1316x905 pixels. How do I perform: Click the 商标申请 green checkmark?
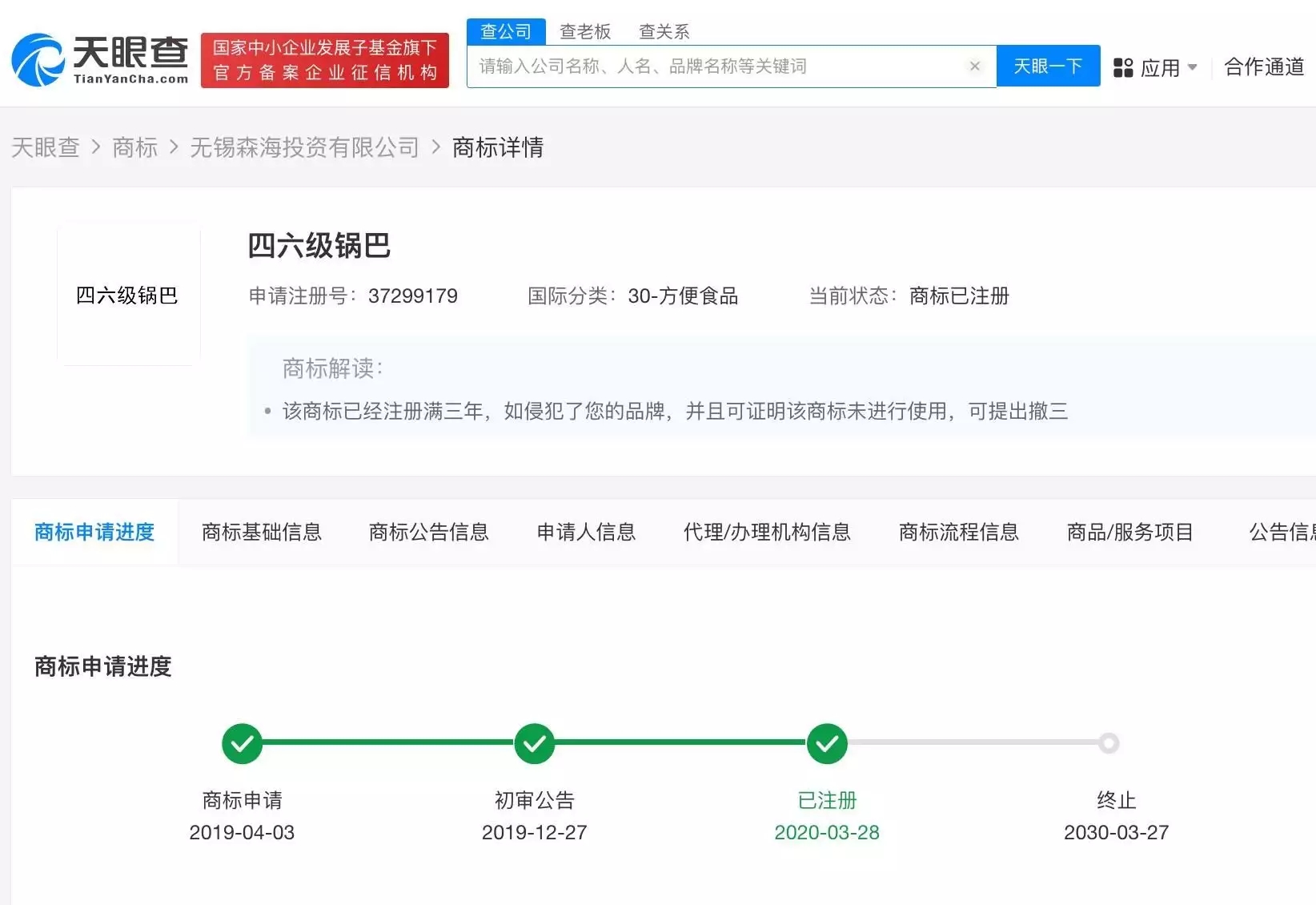point(242,743)
